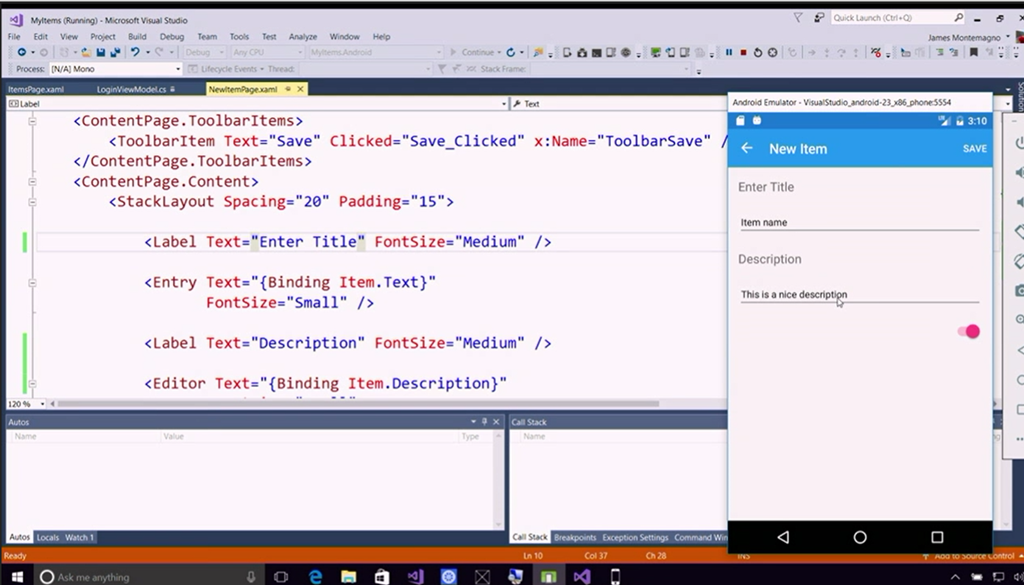This screenshot has height=585, width=1024.
Task: Tap the Android Recents square button
Action: tap(937, 537)
